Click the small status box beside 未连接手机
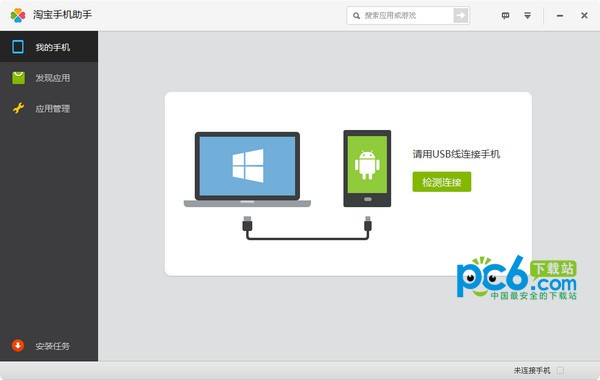The image size is (600, 380). (561, 370)
